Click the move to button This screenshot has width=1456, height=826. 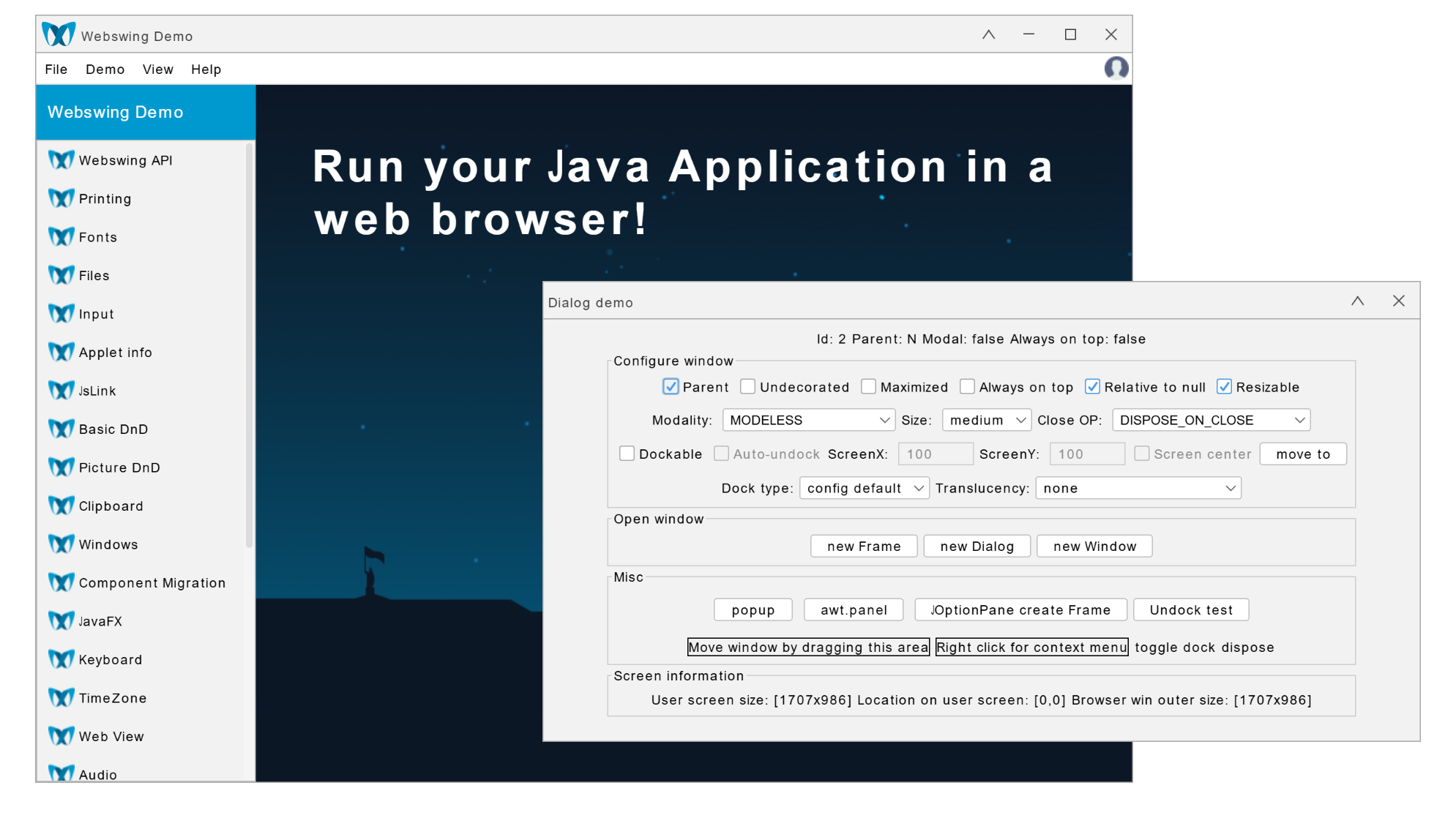tap(1303, 454)
